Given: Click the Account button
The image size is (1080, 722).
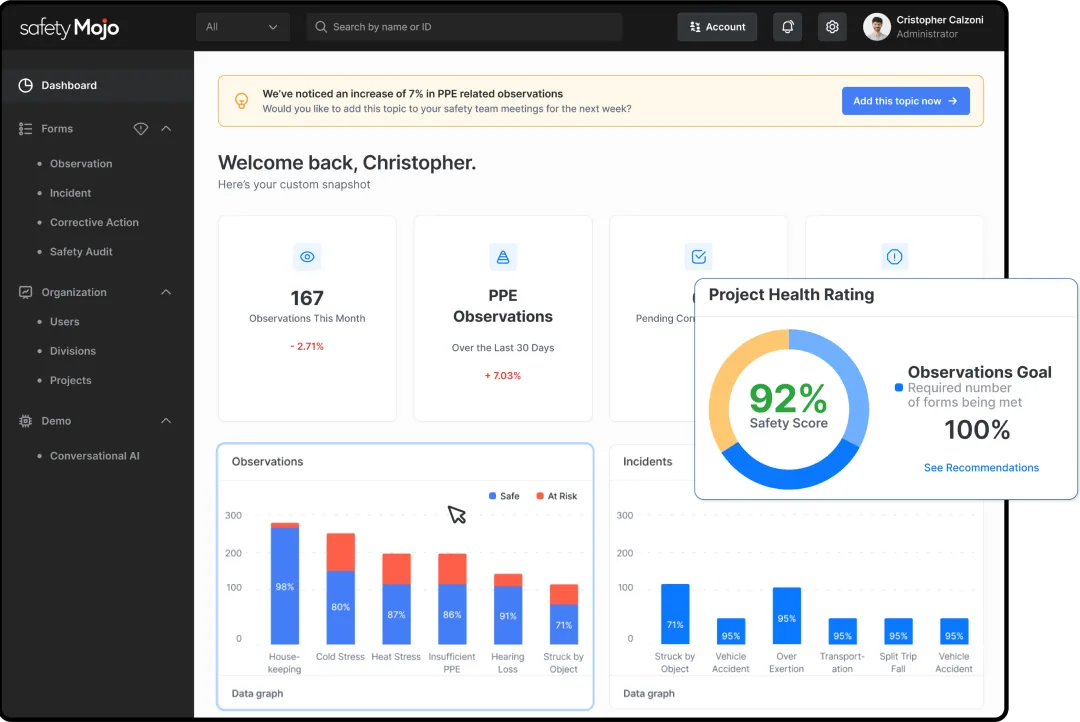Looking at the screenshot, I should point(717,27).
